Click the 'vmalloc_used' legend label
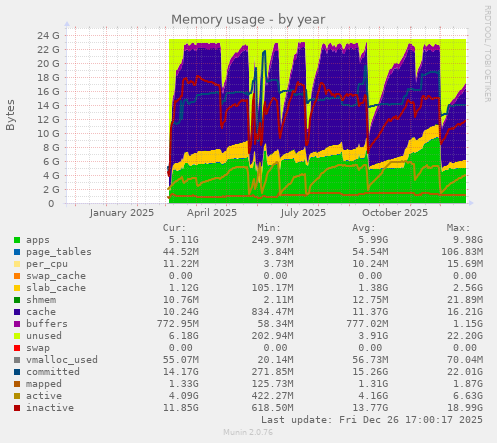The image size is (497, 443). (62, 360)
